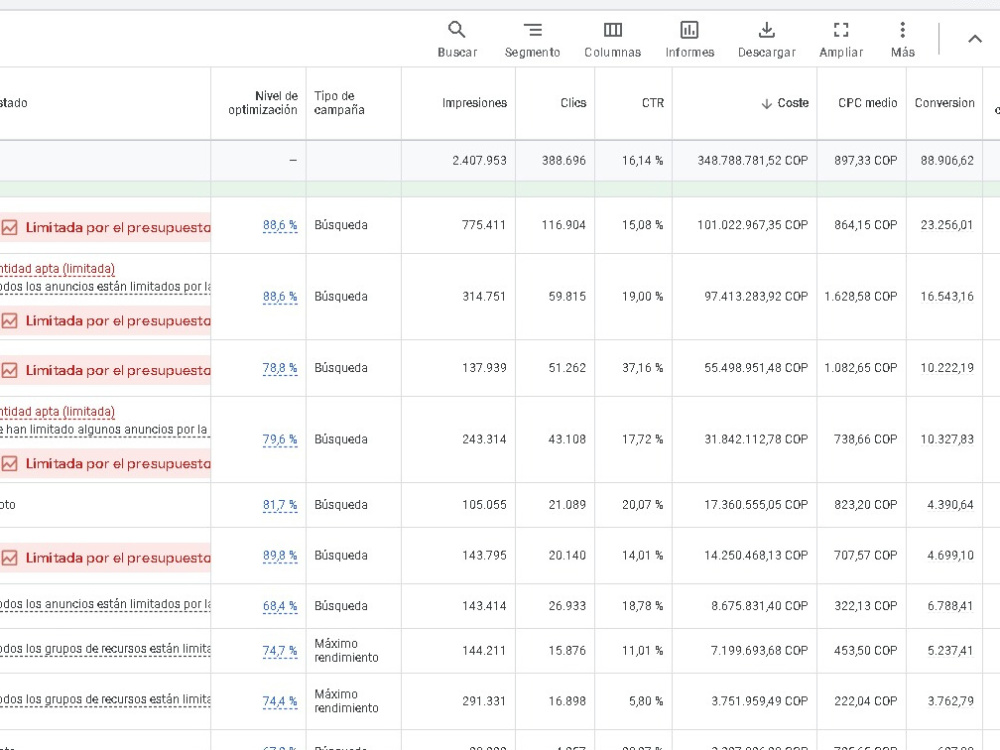Select the cost 97.413.283,92 COP

pos(756,297)
